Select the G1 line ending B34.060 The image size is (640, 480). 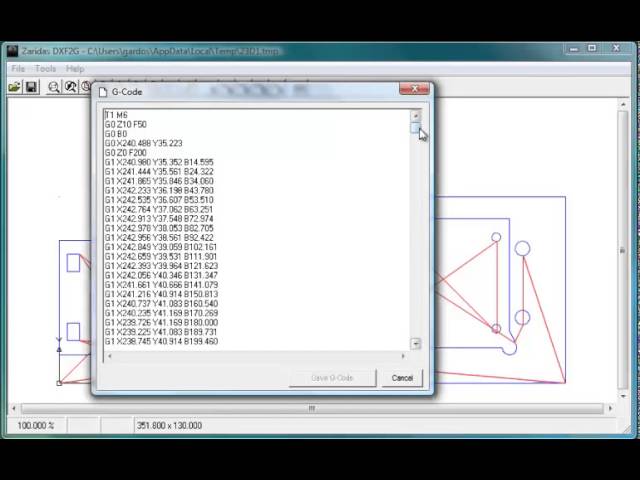[159, 181]
